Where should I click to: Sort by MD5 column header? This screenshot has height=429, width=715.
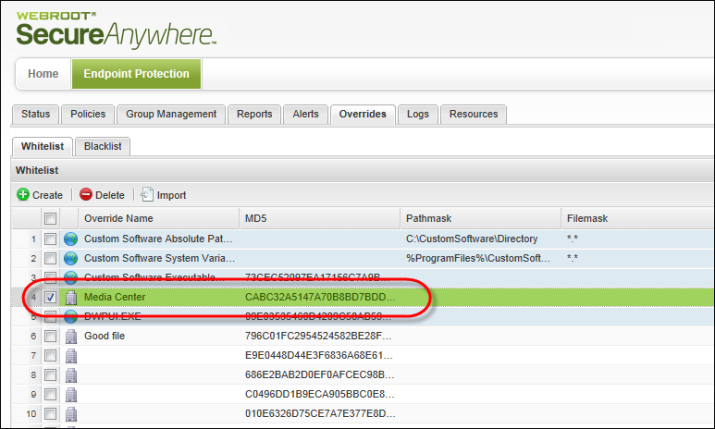(x=320, y=218)
